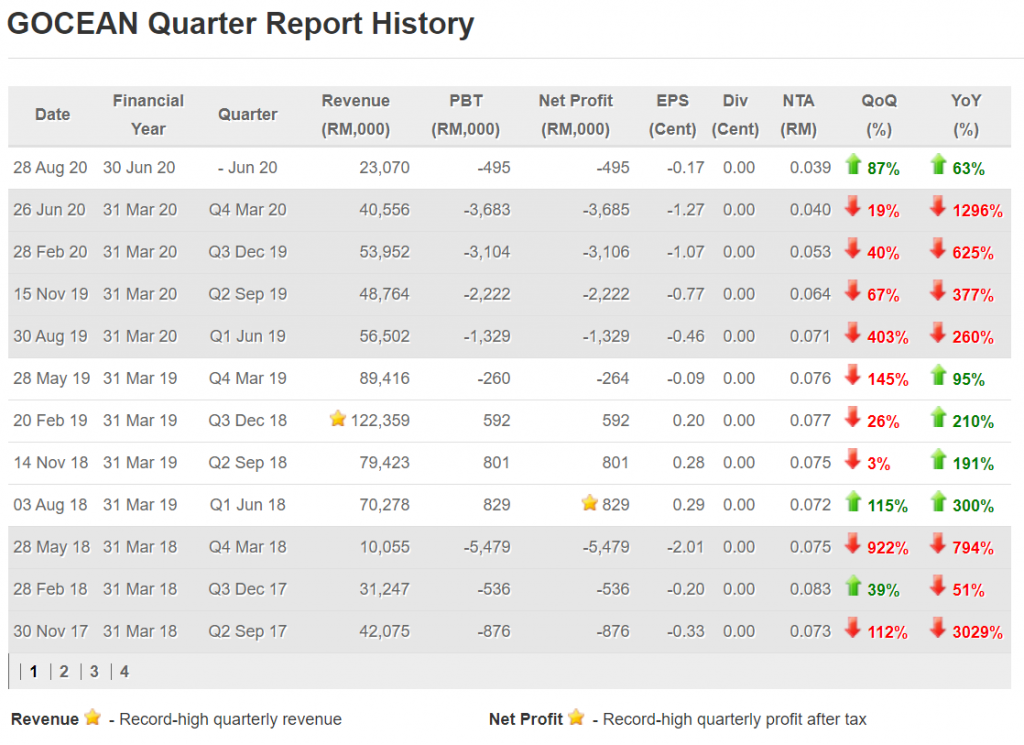The width and height of the screenshot is (1024, 745).
Task: Click the Net Profit column header
Action: pos(575,115)
